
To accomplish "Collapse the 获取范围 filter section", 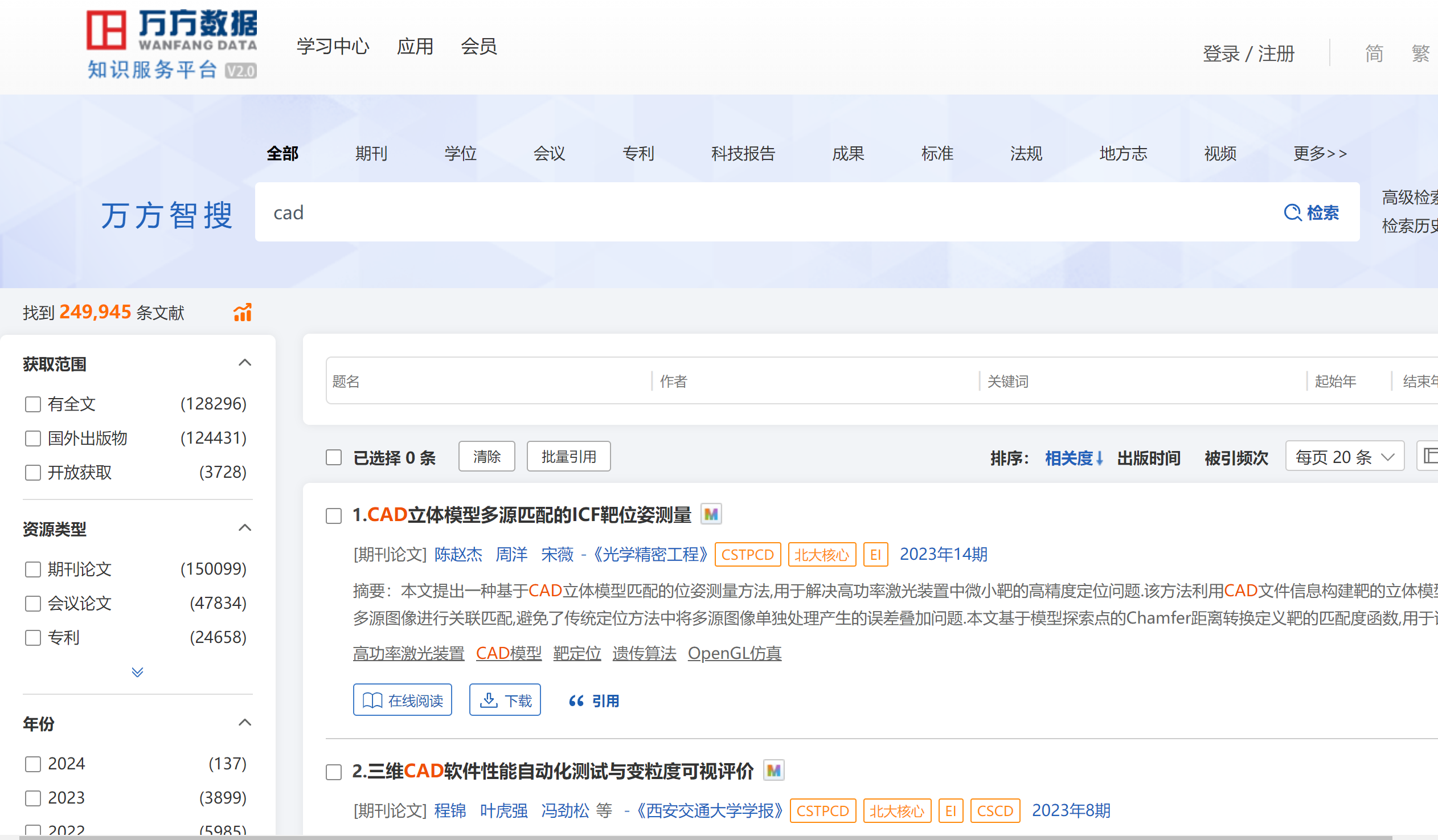I will click(245, 363).
